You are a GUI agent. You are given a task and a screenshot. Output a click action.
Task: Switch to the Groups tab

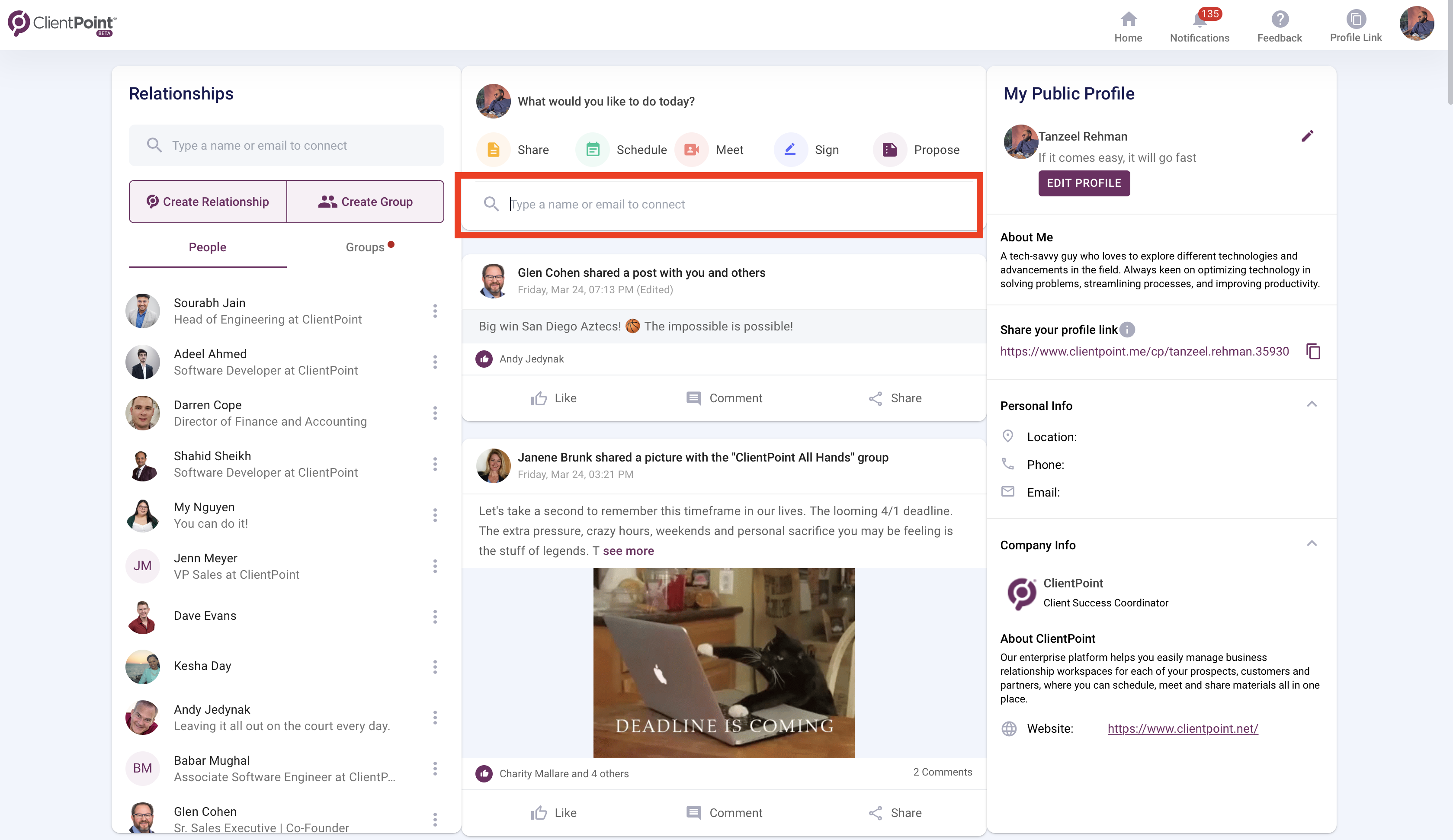365,247
